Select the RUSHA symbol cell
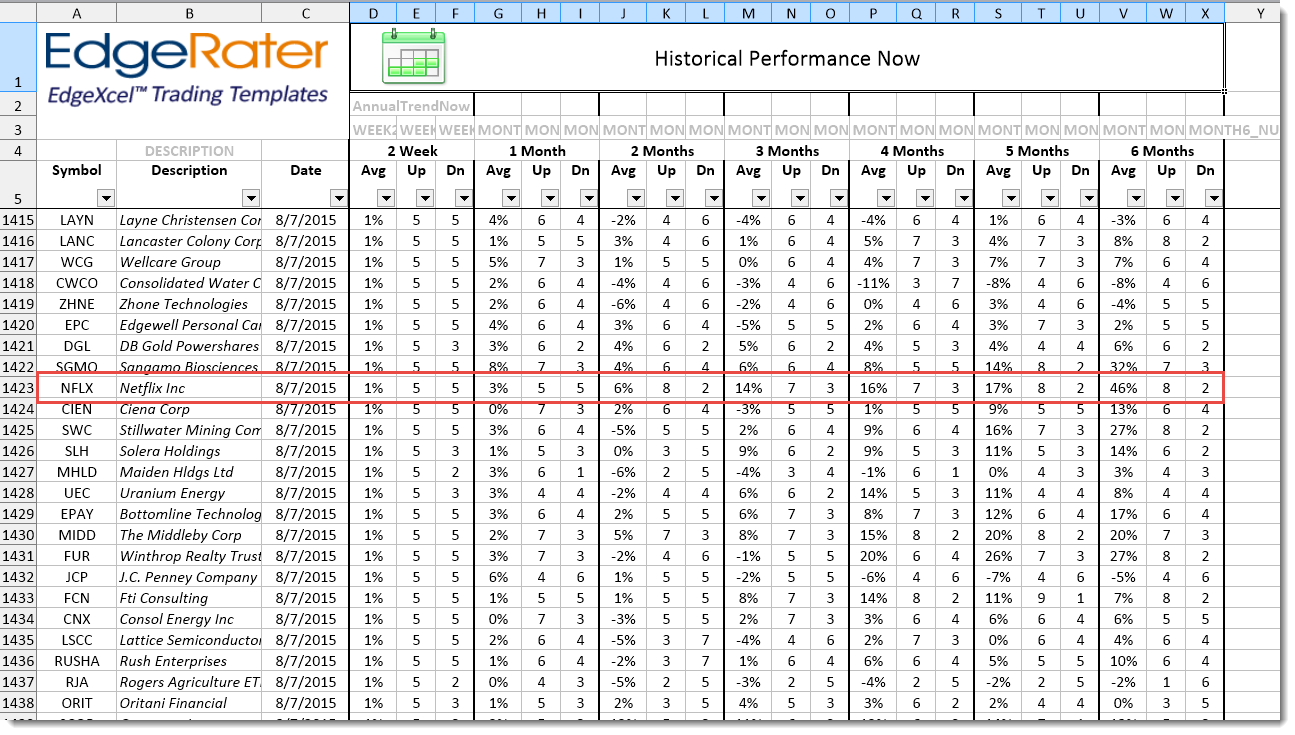 tap(77, 661)
